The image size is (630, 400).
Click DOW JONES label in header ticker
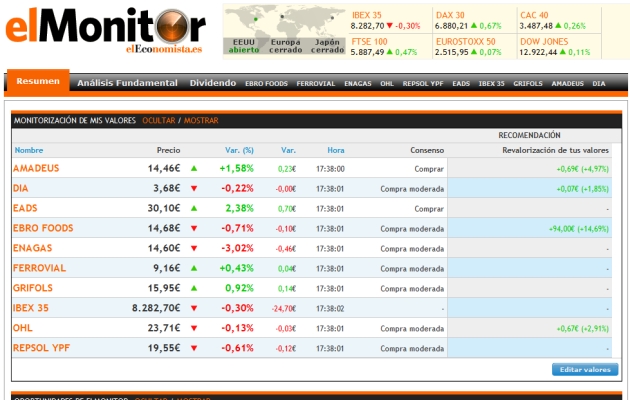(544, 41)
